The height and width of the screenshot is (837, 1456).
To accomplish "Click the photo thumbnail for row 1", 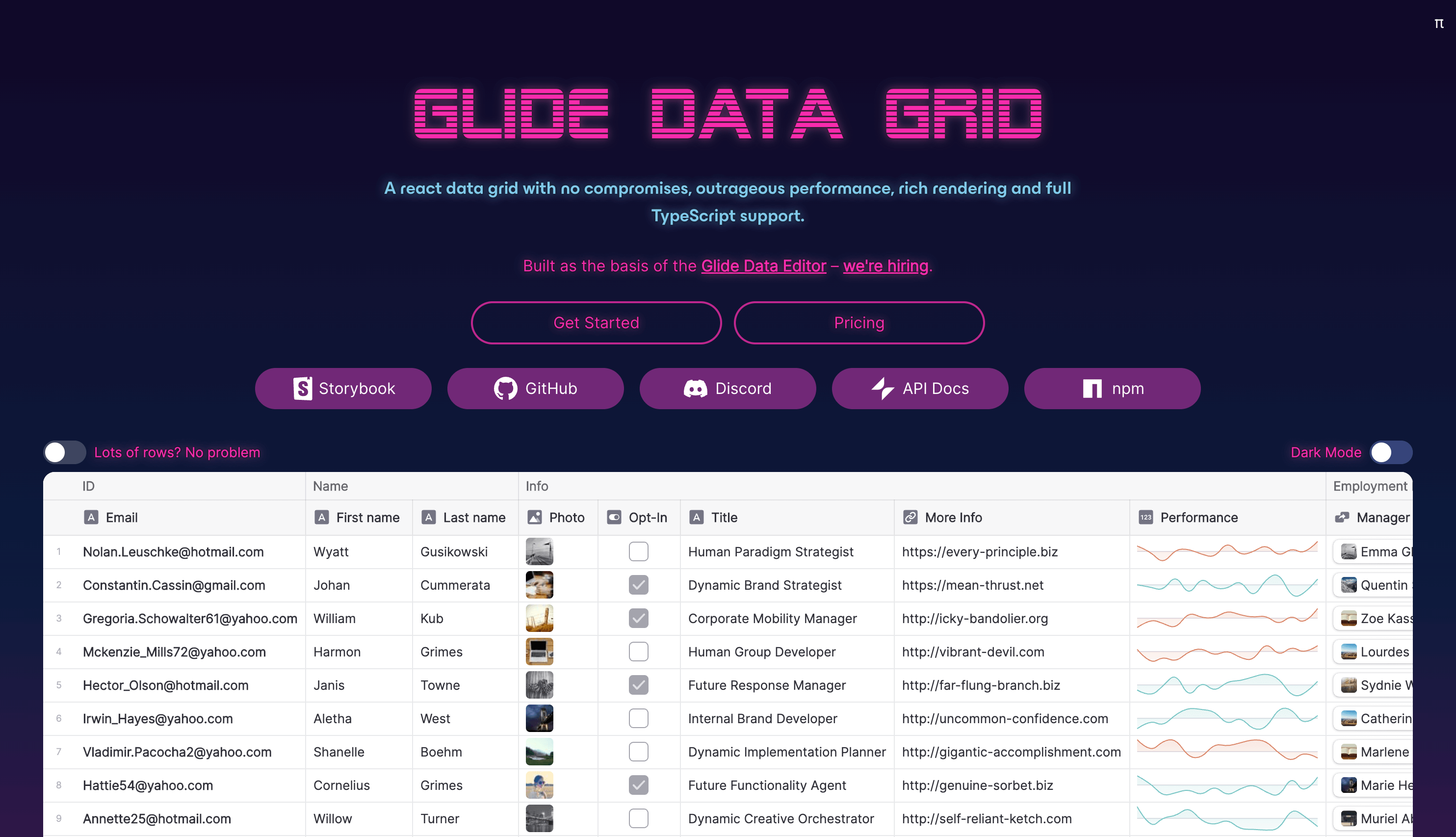I will click(540, 551).
